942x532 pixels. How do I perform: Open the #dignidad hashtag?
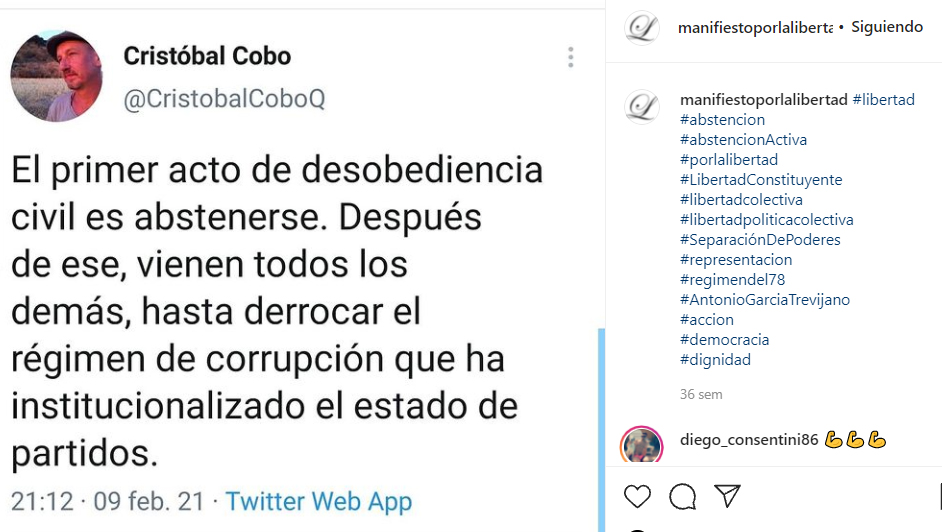tap(716, 360)
